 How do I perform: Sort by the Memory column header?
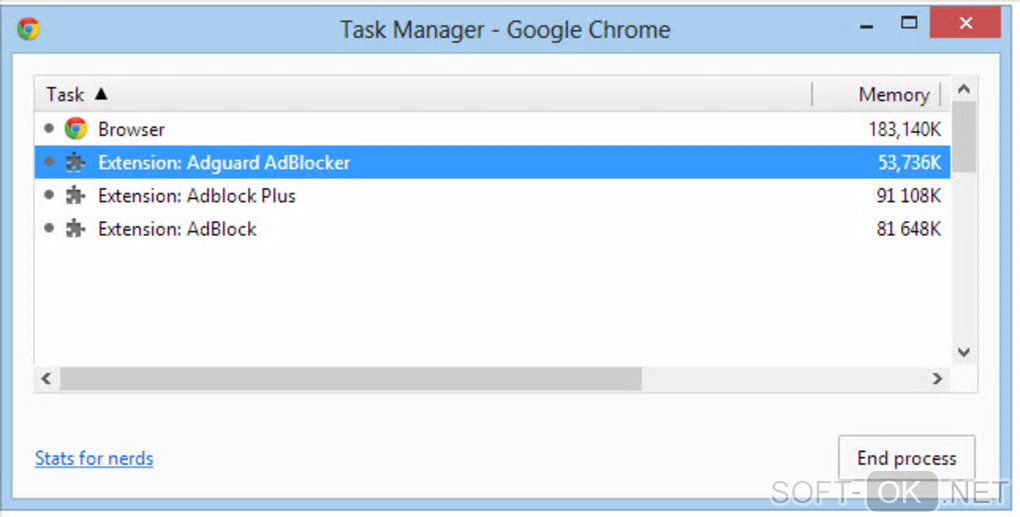[x=893, y=94]
